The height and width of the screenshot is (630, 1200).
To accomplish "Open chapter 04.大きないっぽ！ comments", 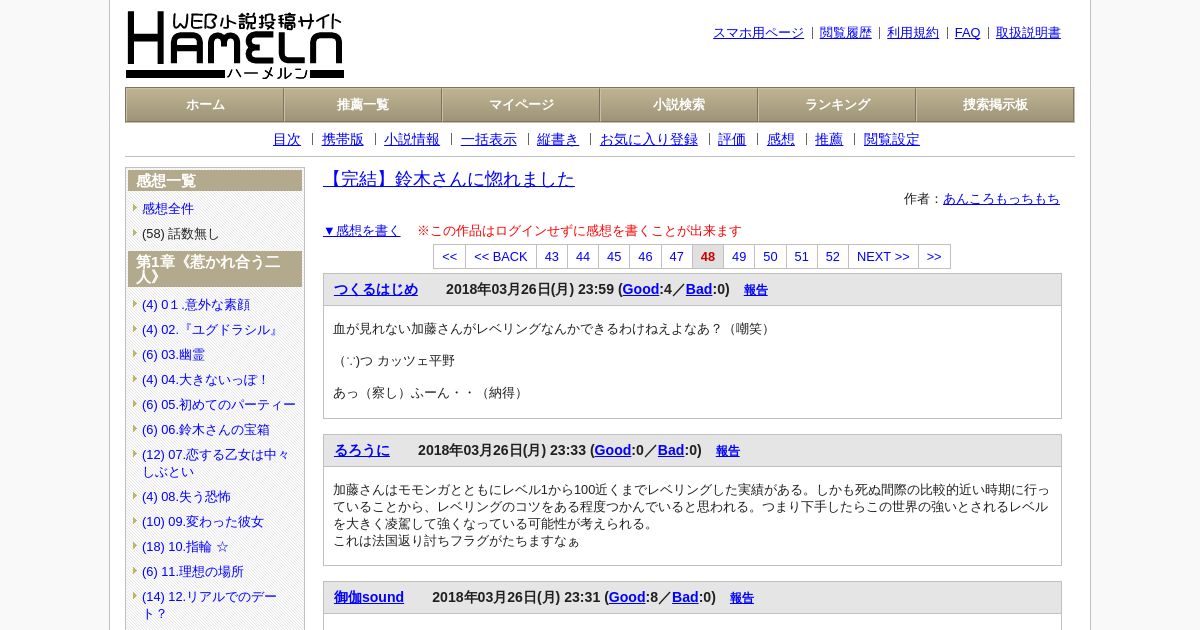I will [205, 380].
